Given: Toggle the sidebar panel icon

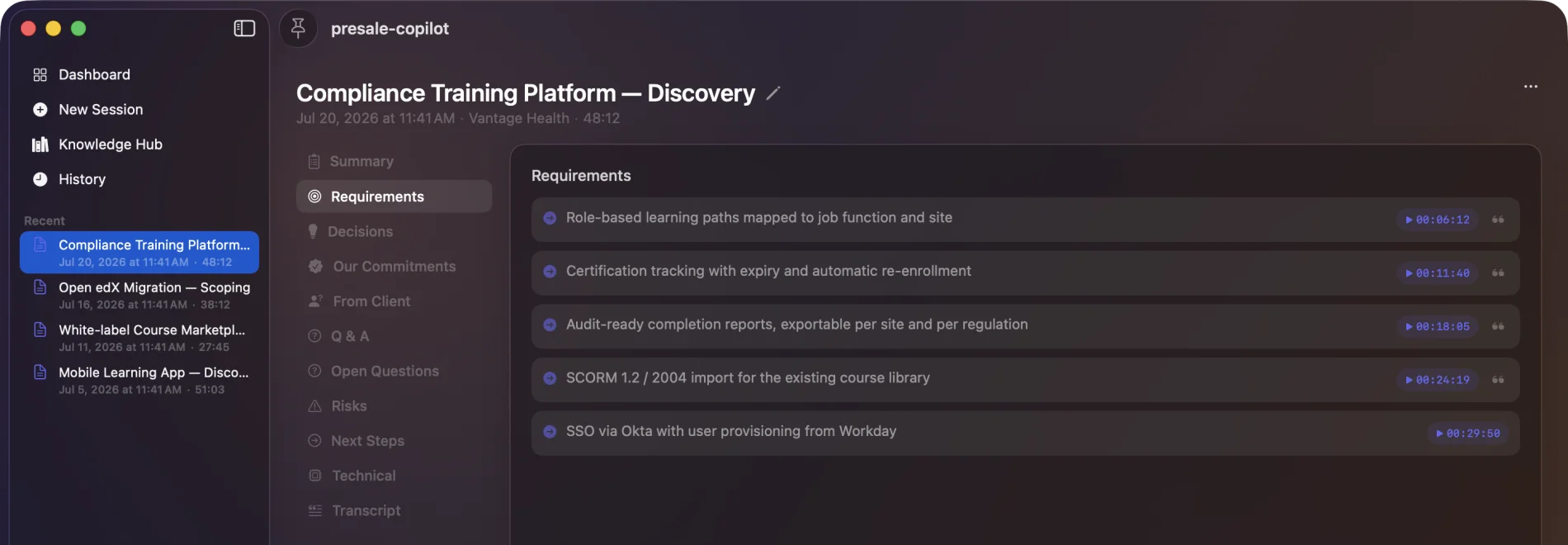Looking at the screenshot, I should [x=244, y=28].
